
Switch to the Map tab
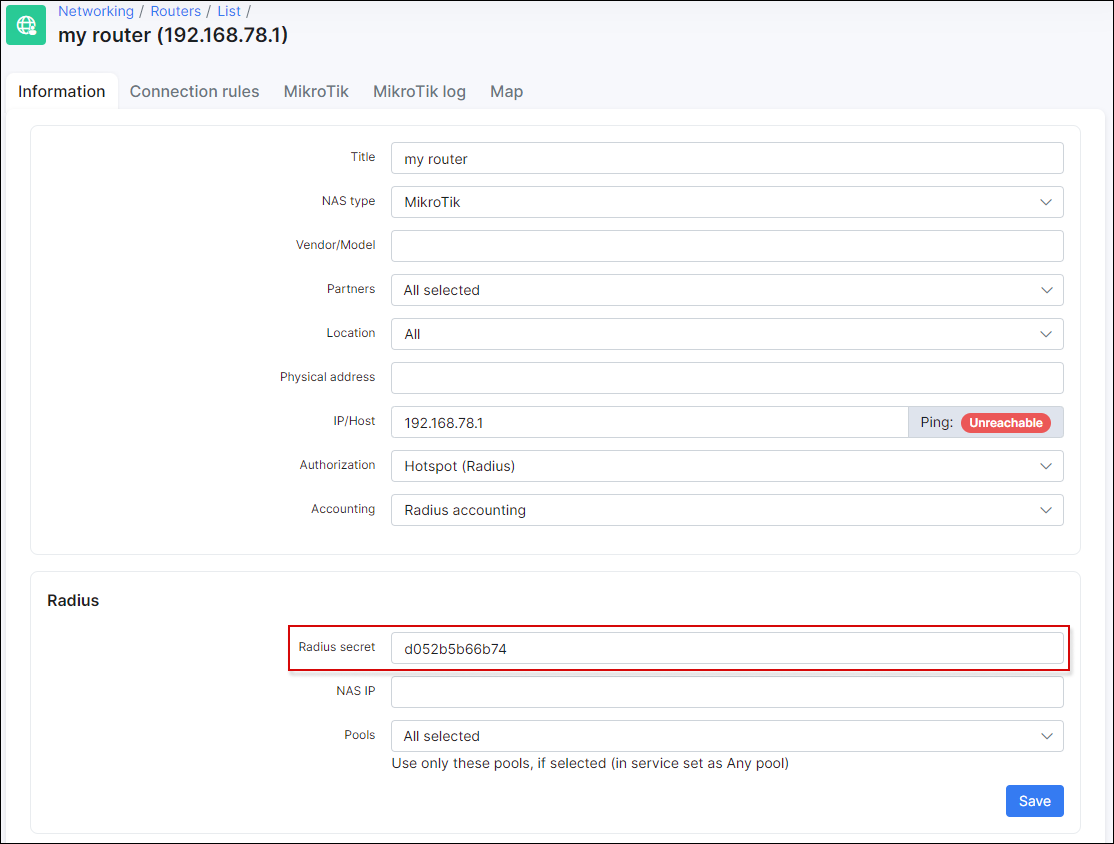[507, 92]
